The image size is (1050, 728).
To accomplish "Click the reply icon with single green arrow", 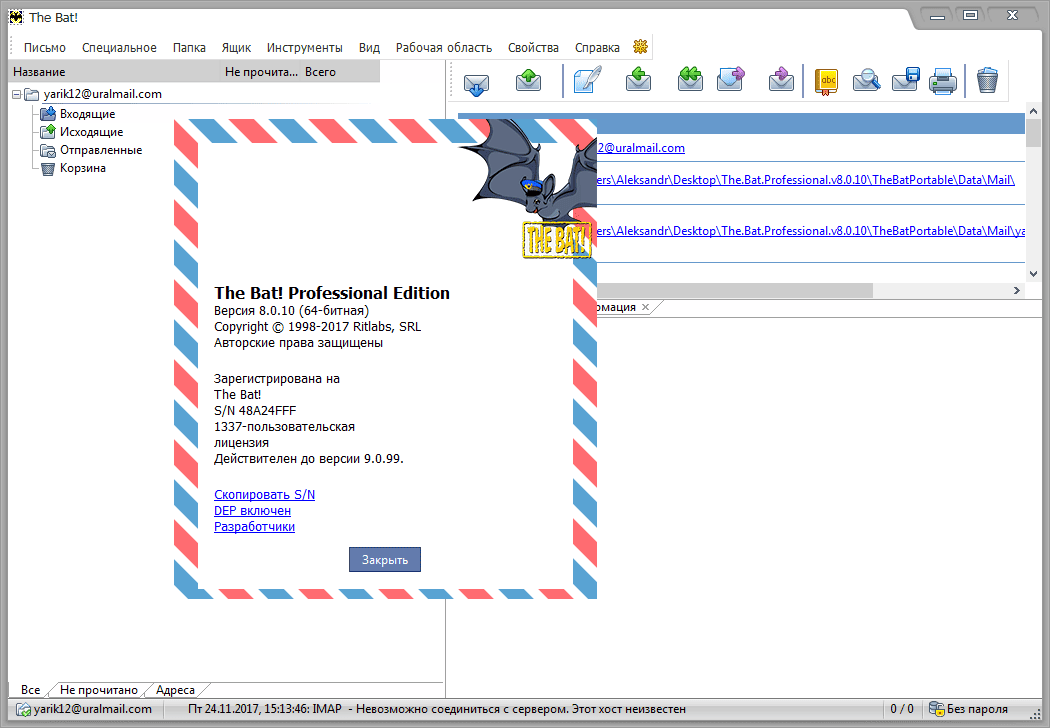I will coord(638,80).
